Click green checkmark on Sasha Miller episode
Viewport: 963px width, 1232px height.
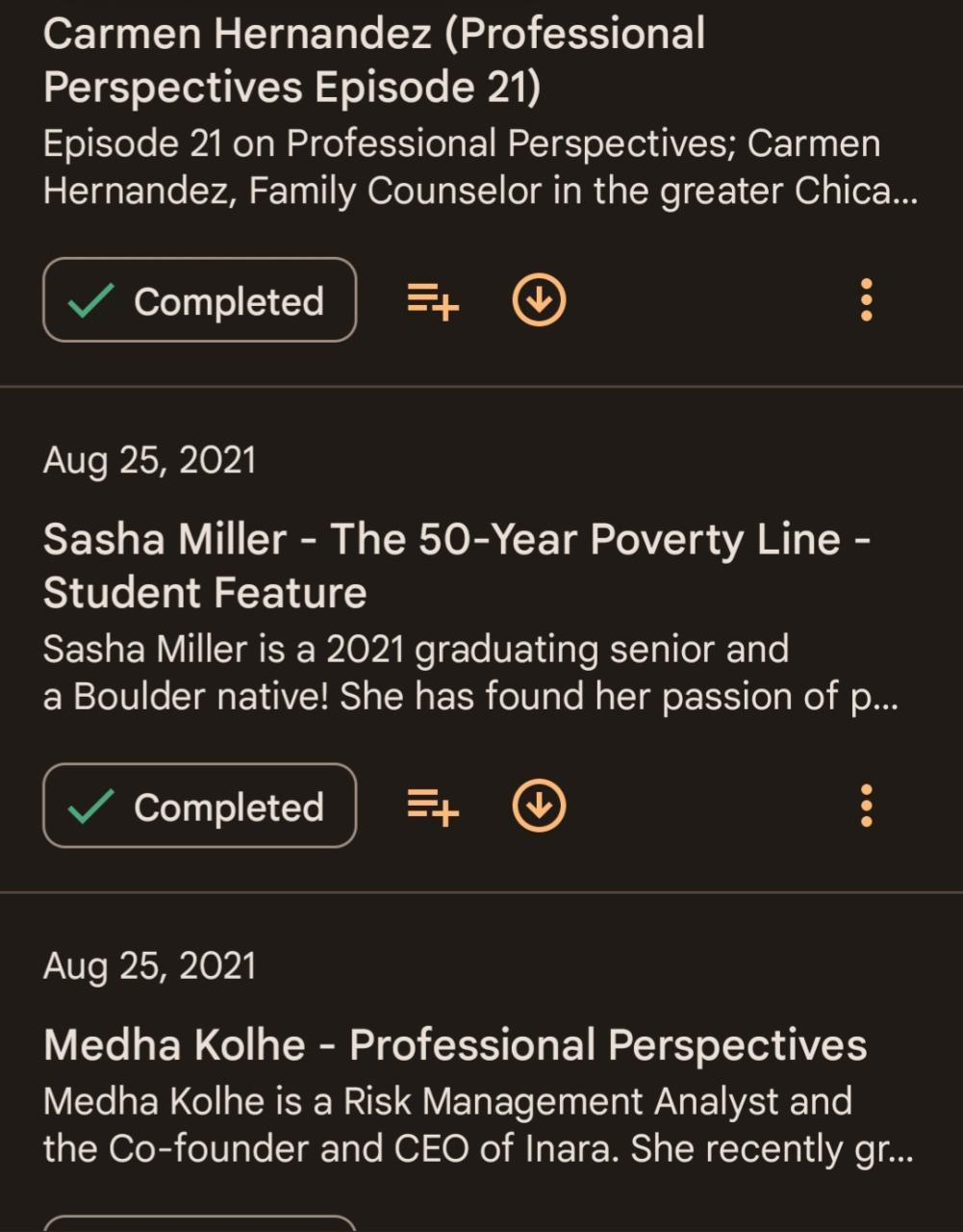[91, 807]
